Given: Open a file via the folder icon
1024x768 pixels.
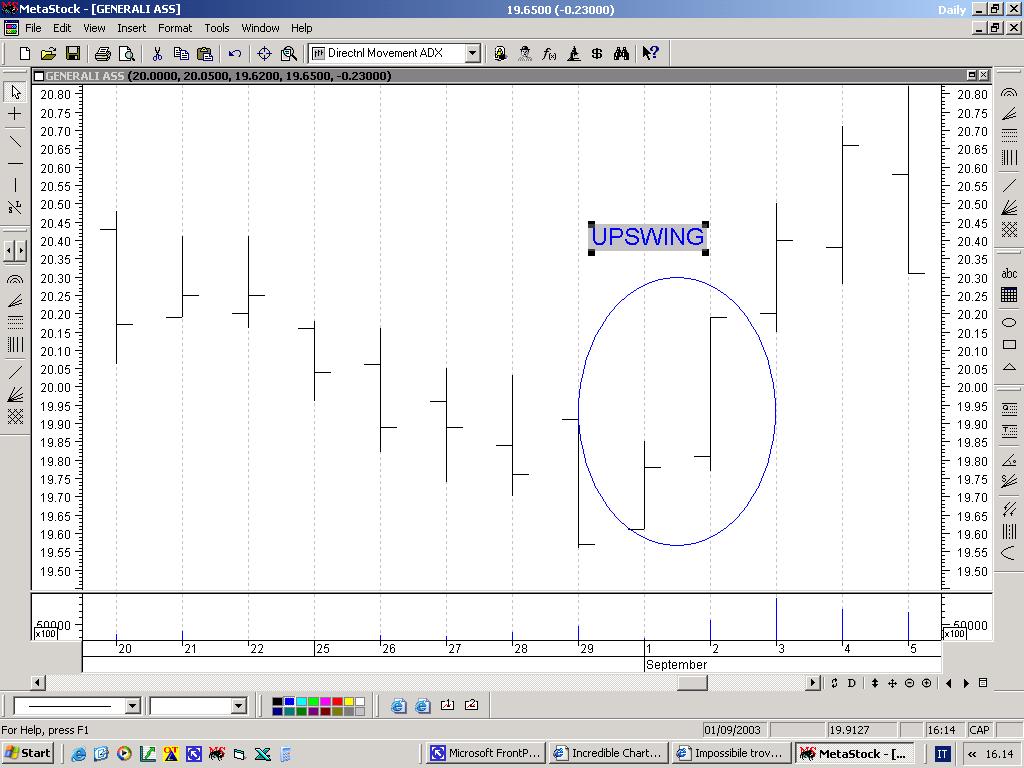Looking at the screenshot, I should pyautogui.click(x=48, y=54).
